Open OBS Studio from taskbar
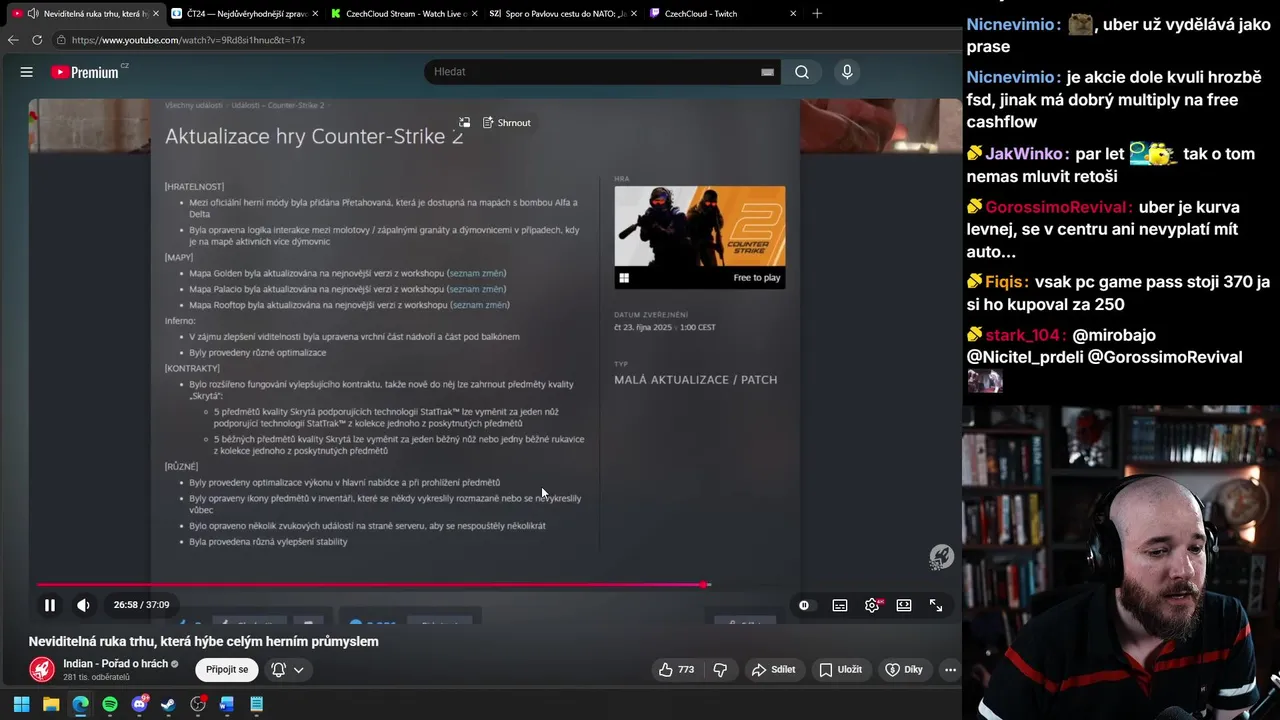Image resolution: width=1280 pixels, height=720 pixels. (198, 704)
